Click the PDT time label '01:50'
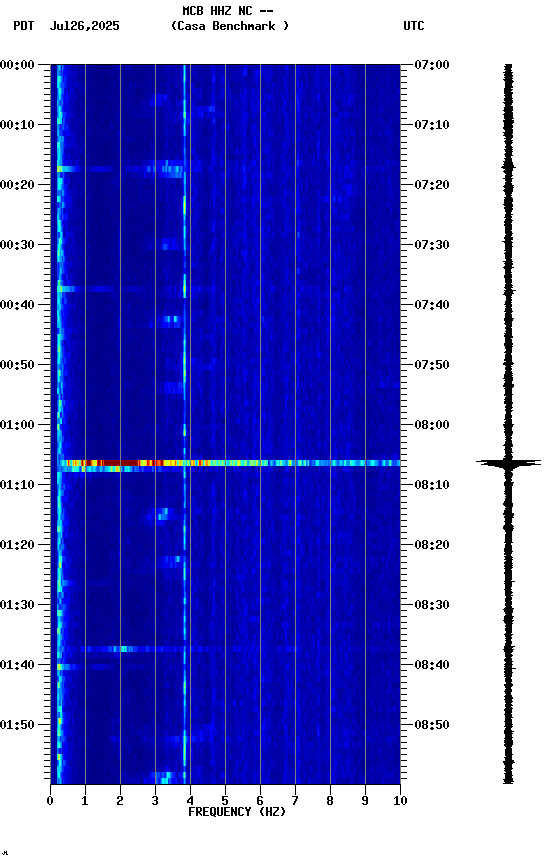Image resolution: width=552 pixels, height=864 pixels. tap(17, 725)
